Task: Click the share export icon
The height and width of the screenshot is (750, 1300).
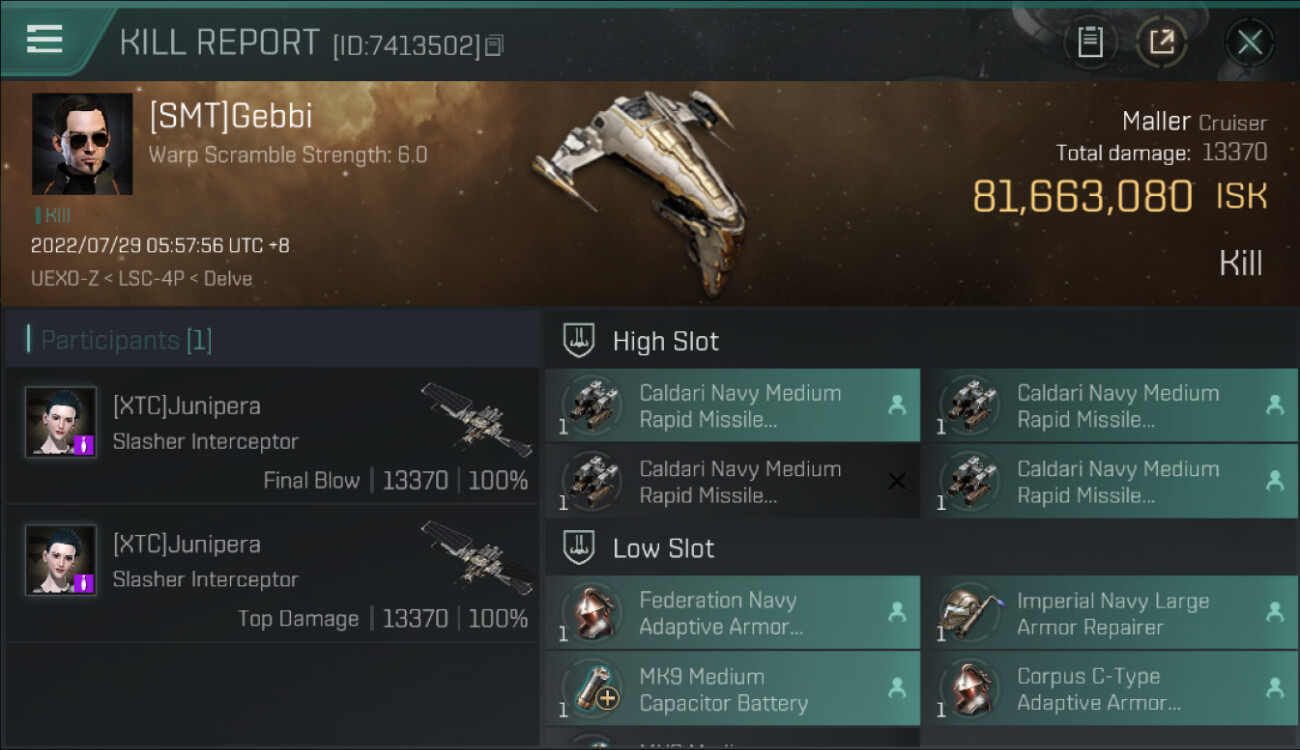Action: tap(1161, 42)
